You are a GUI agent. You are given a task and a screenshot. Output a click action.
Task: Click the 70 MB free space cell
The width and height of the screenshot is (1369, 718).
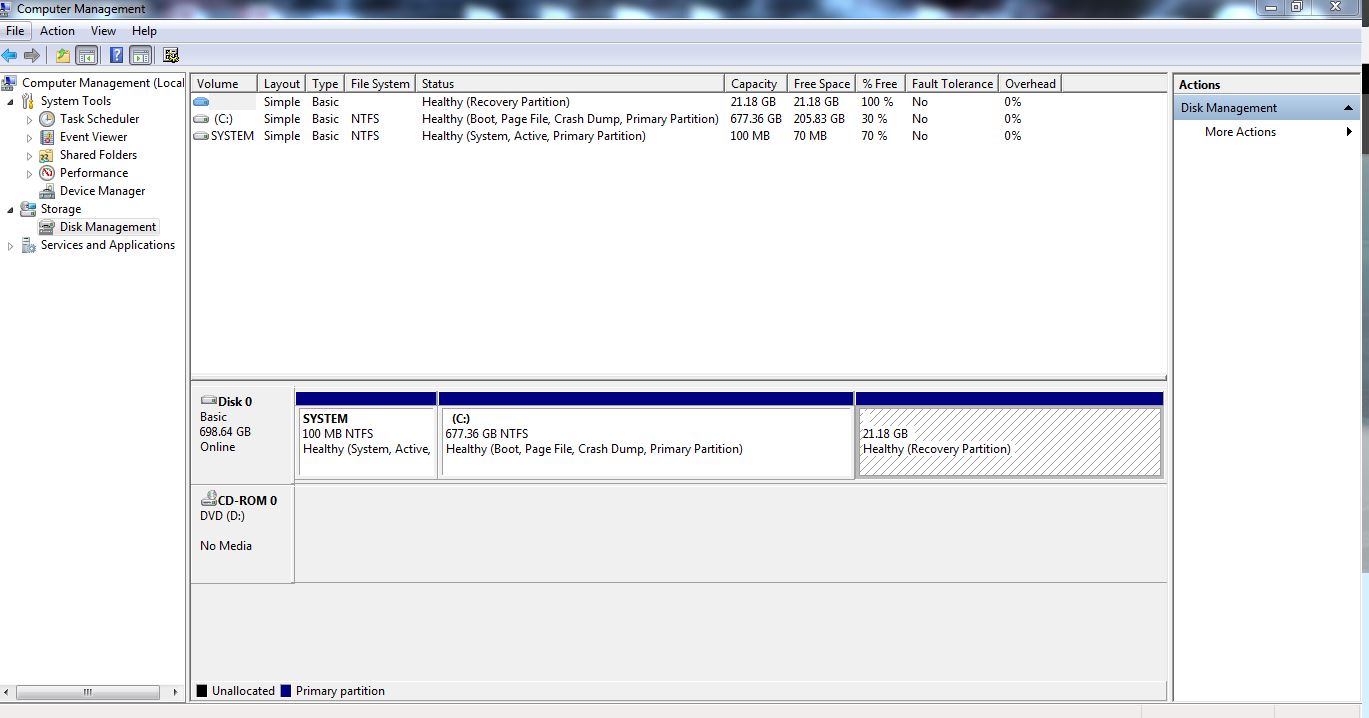tap(810, 136)
